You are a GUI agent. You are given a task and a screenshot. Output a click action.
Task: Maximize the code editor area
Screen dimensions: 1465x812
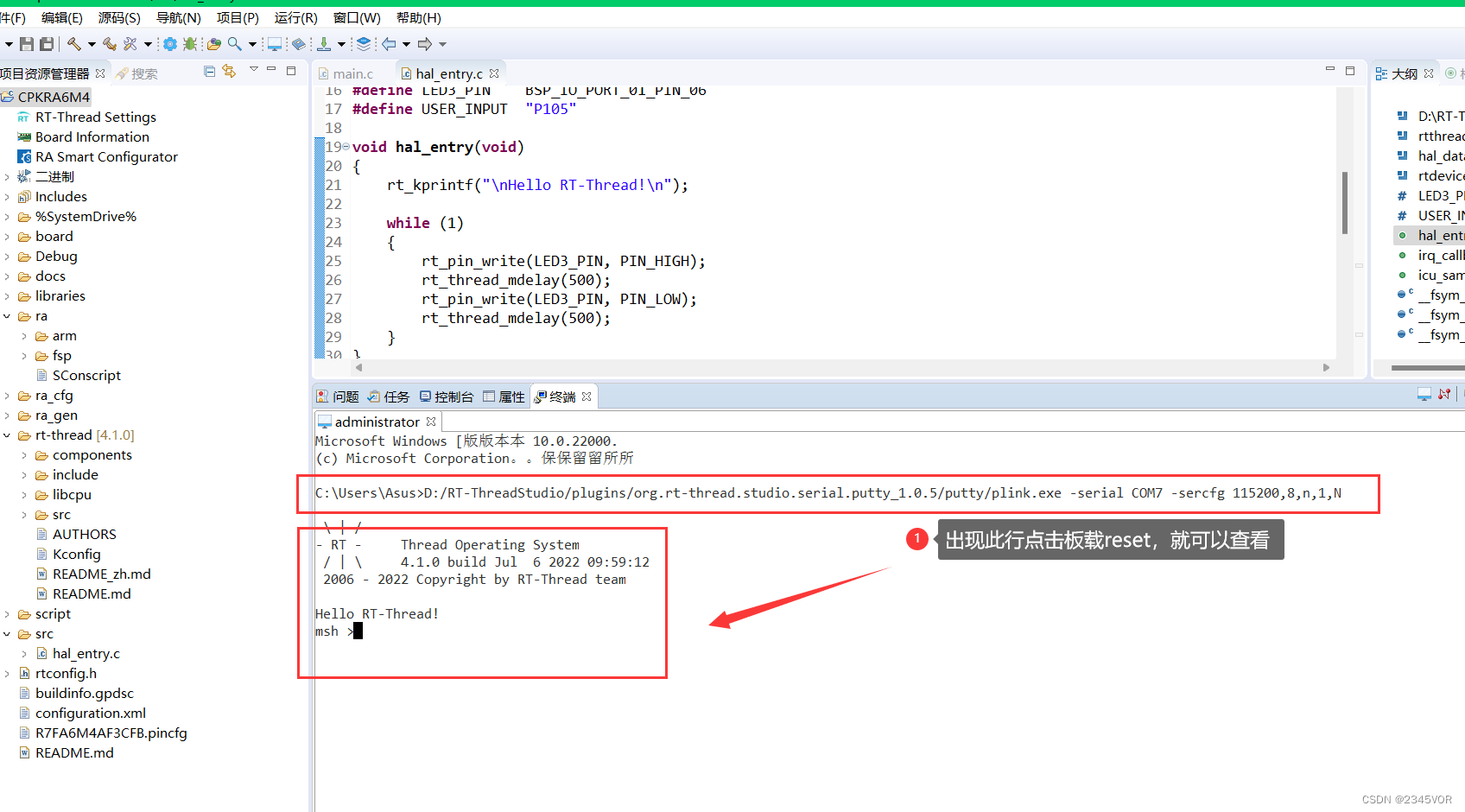pyautogui.click(x=1350, y=71)
